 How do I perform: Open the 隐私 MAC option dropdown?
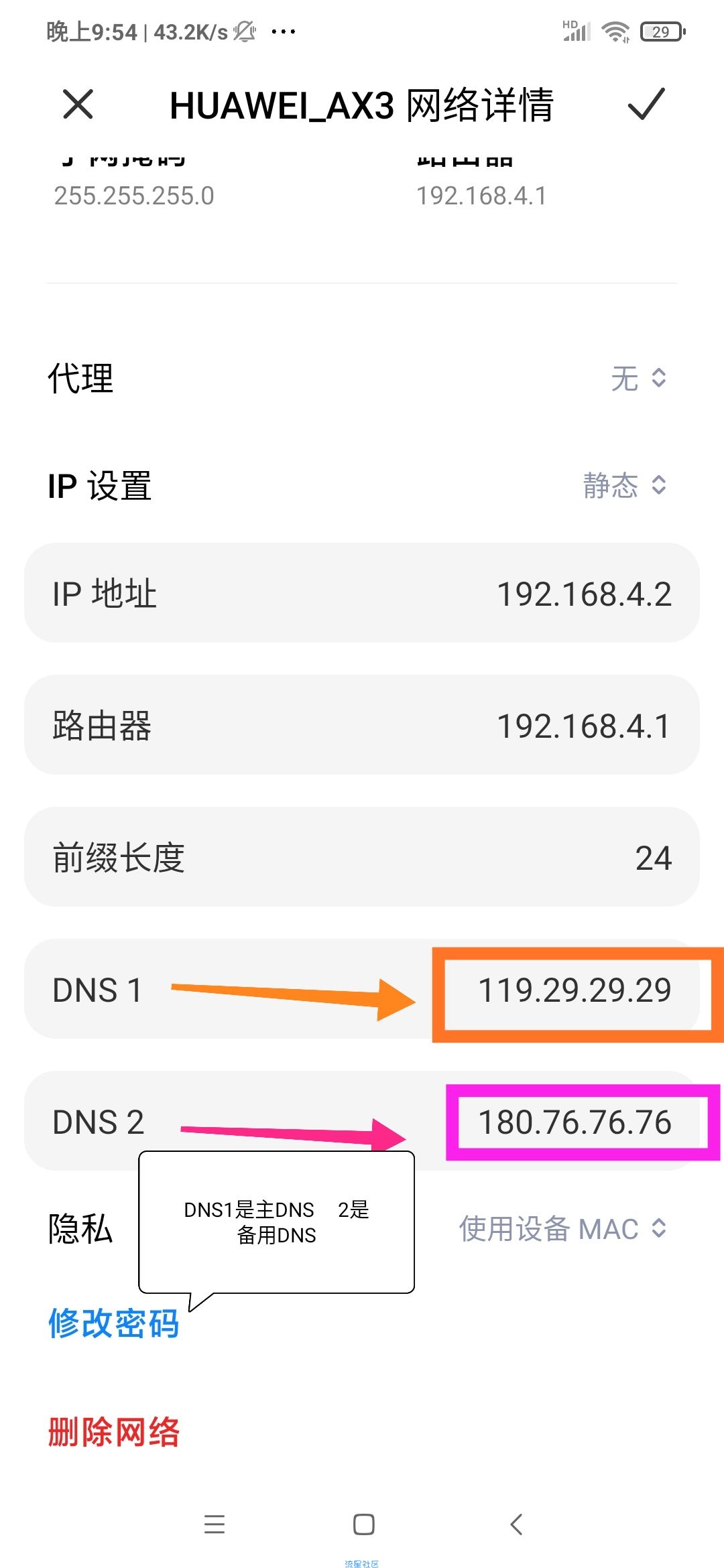coord(562,1228)
